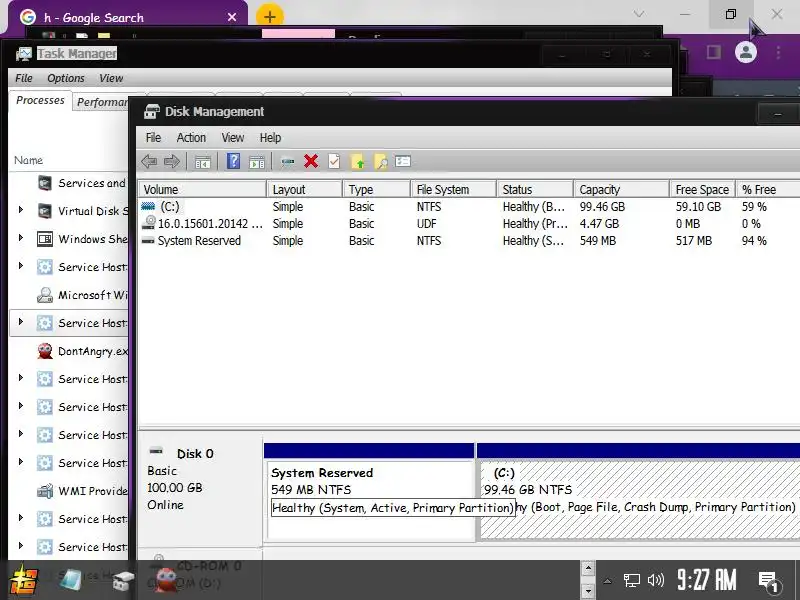
Task: Click the Disk 0 label panel
Action: (200, 490)
